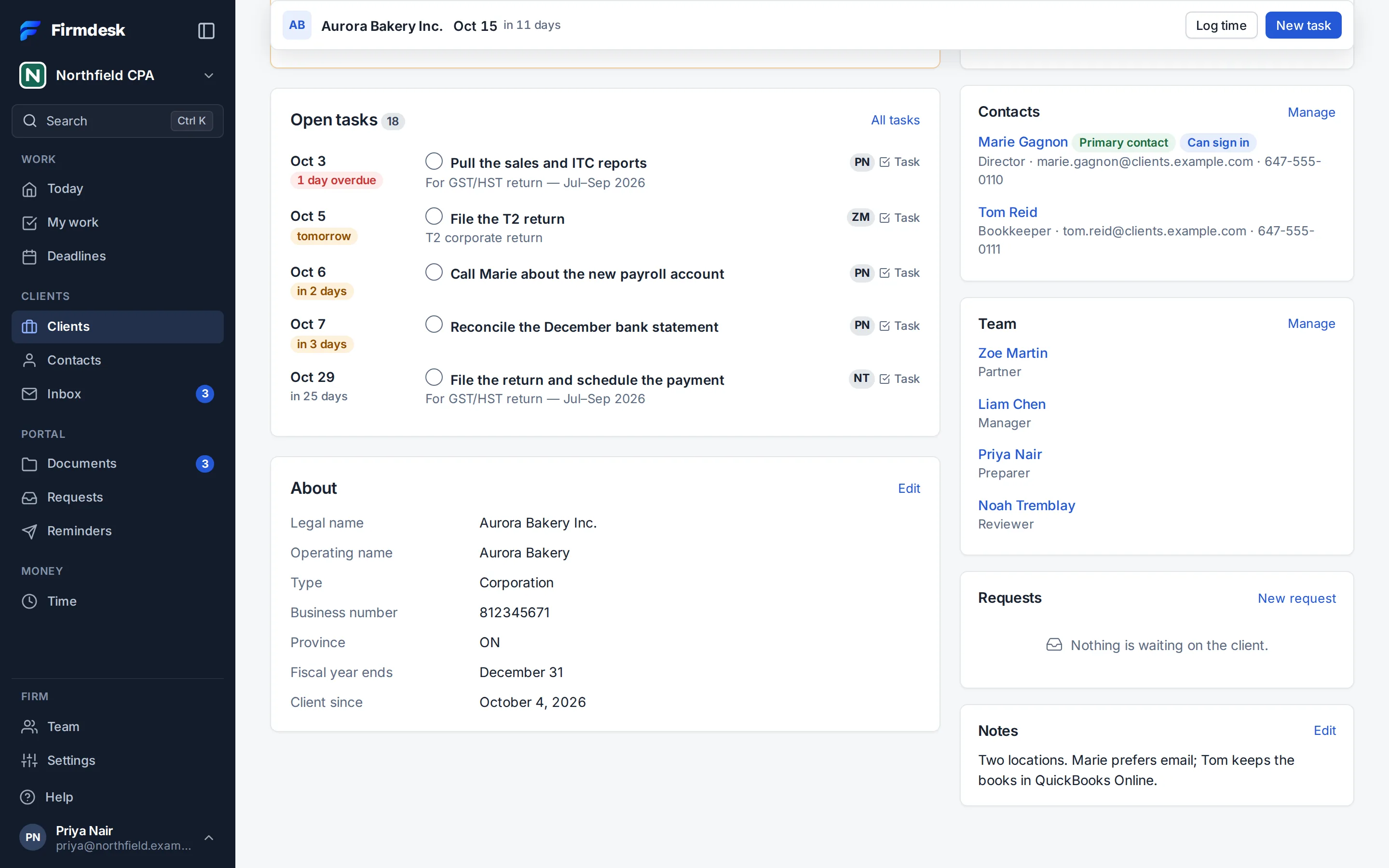Create a New request
The width and height of the screenshot is (1389, 868).
(x=1296, y=598)
